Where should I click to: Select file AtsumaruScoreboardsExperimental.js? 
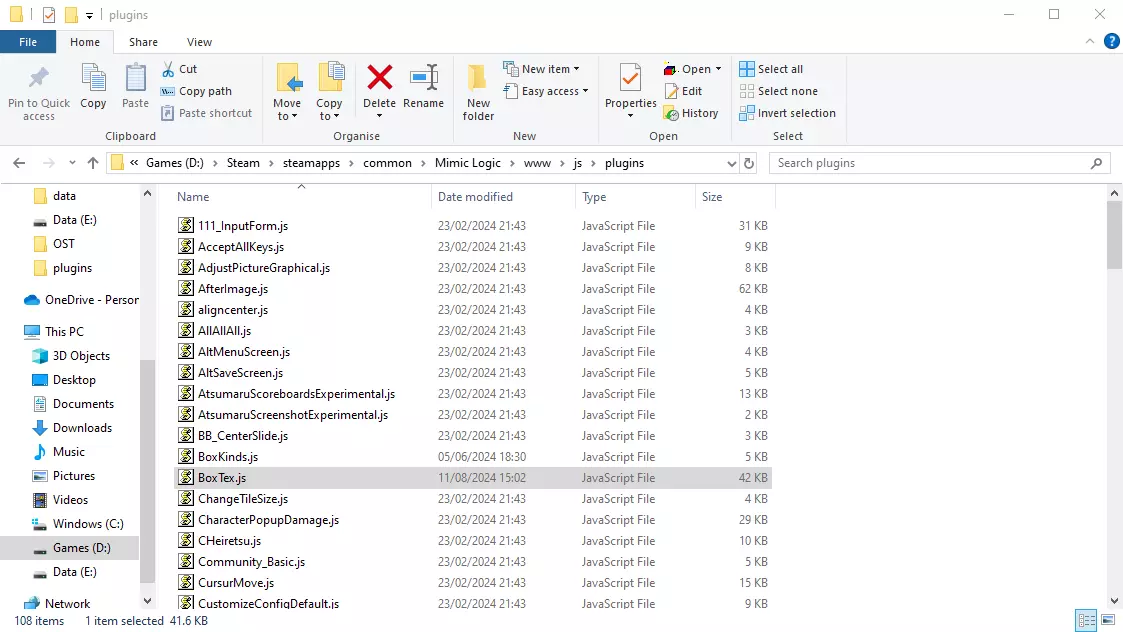pyautogui.click(x=473, y=393)
